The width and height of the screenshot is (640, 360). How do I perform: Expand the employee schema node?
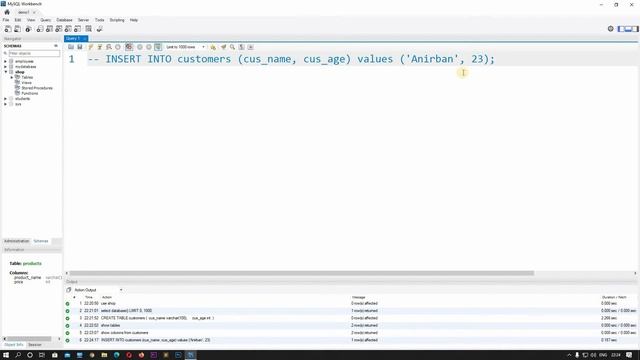pyautogui.click(x=6, y=61)
